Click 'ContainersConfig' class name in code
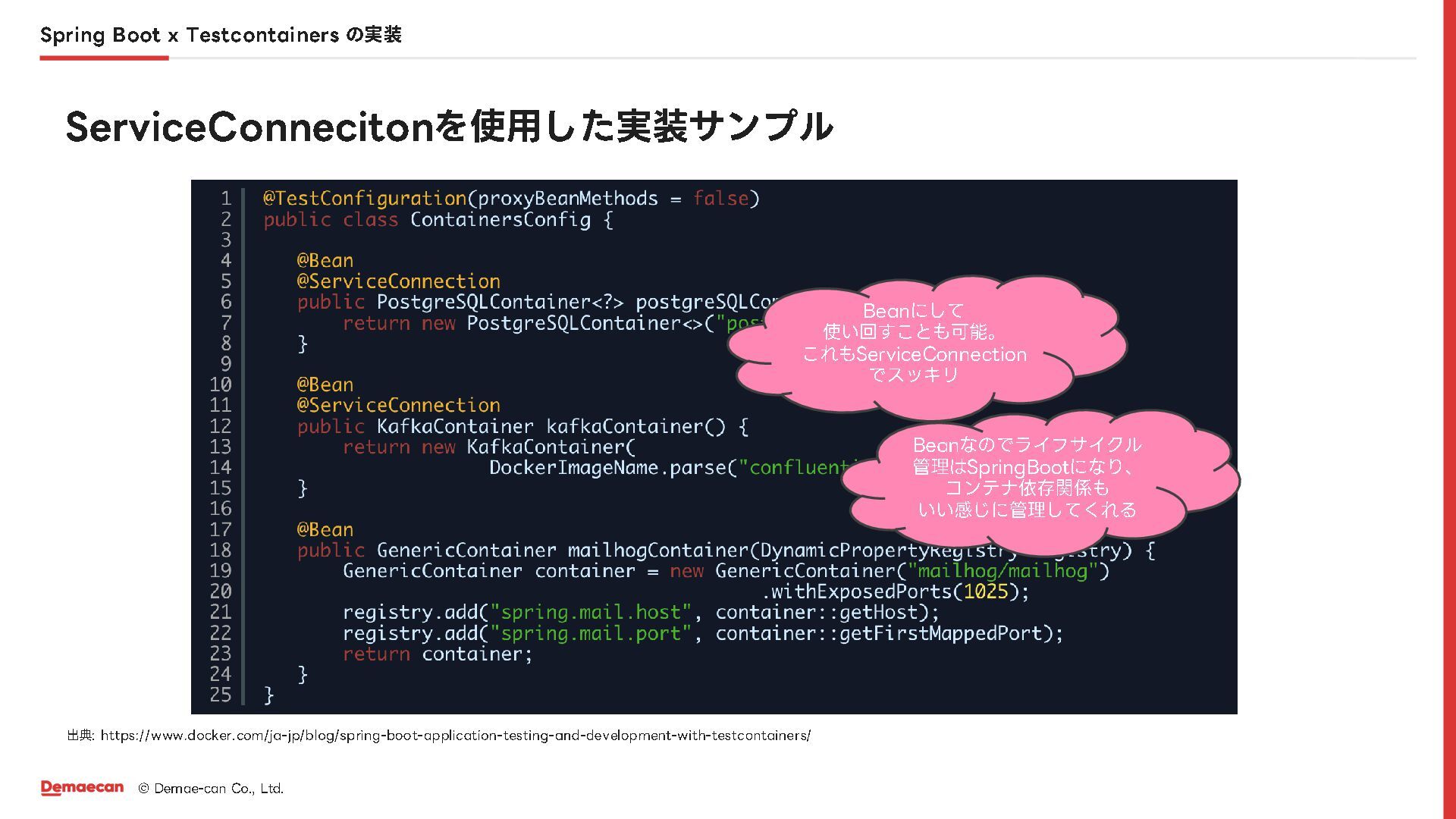The image size is (1456, 819). click(500, 220)
